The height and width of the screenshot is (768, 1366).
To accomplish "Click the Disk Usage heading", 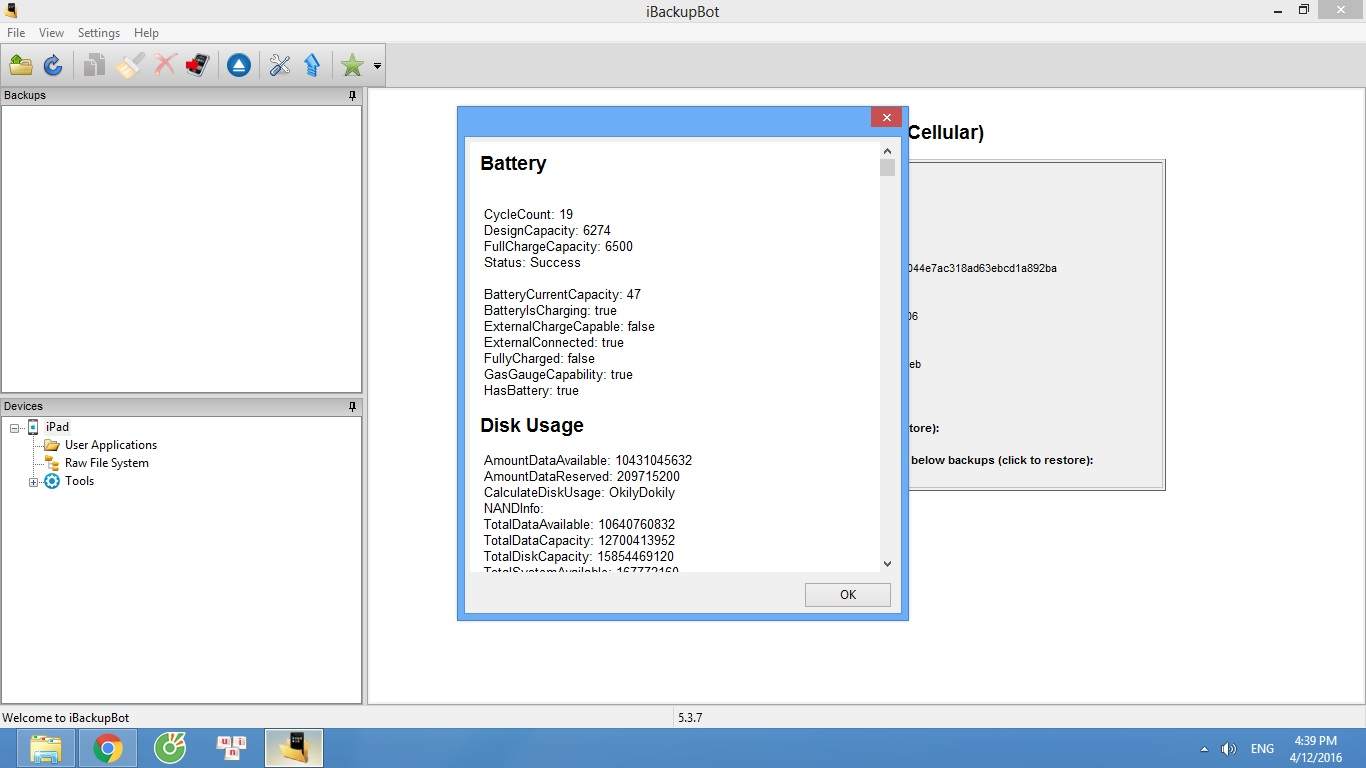I will pos(532,425).
